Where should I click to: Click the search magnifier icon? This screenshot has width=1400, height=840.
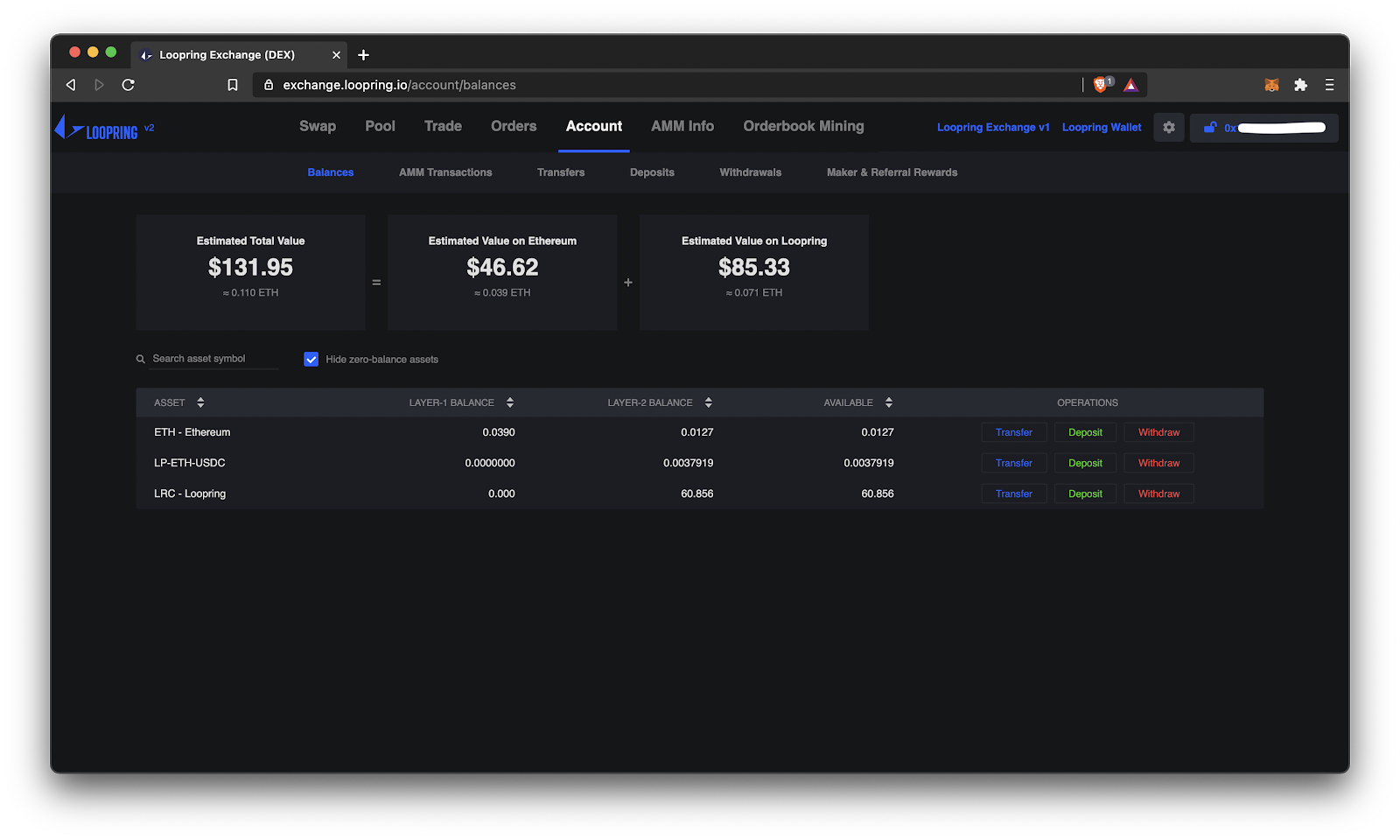pos(141,359)
